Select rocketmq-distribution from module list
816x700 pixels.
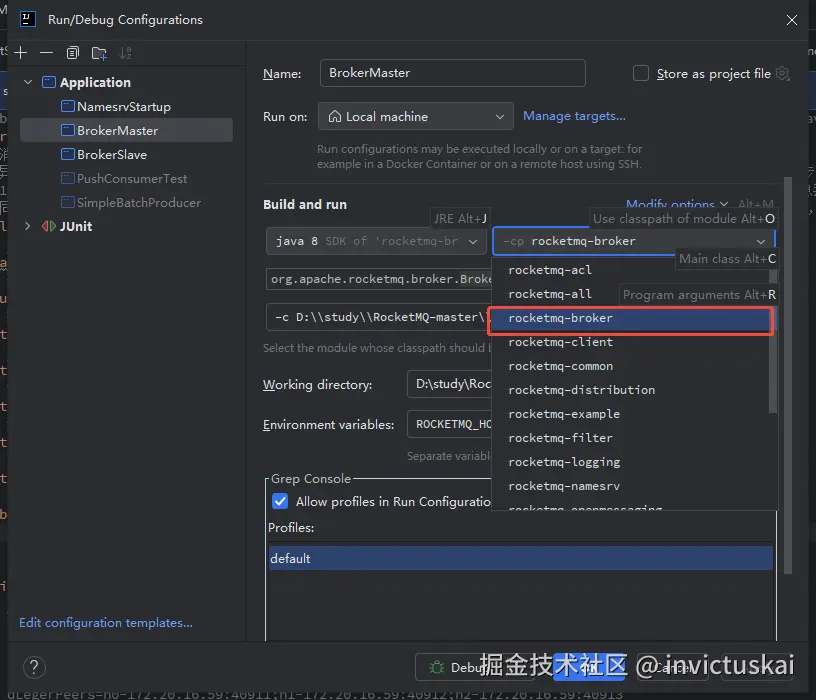tap(630, 390)
